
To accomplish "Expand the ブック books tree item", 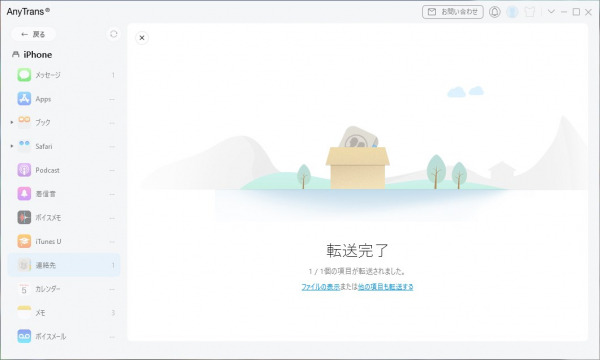I will [x=12, y=122].
